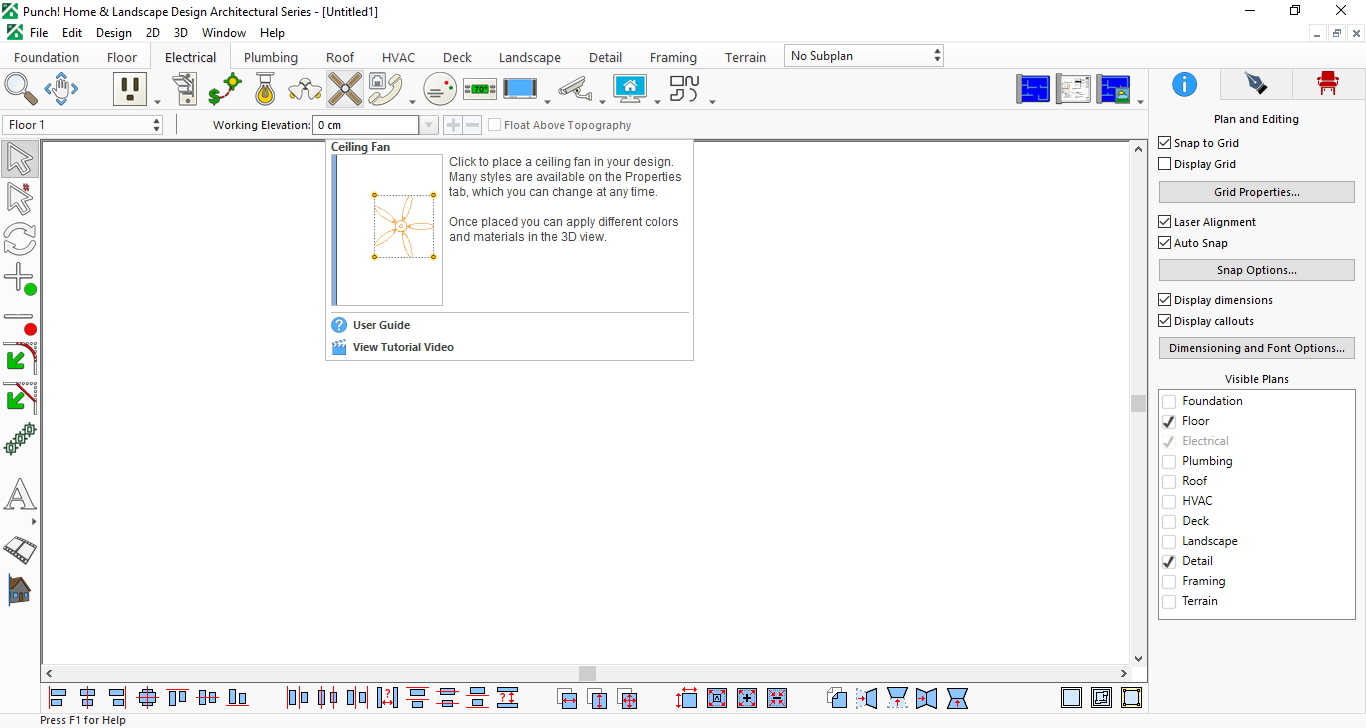Expand the security camera tool's dropdown arrow
Screen dimensions: 1366x728
point(602,101)
